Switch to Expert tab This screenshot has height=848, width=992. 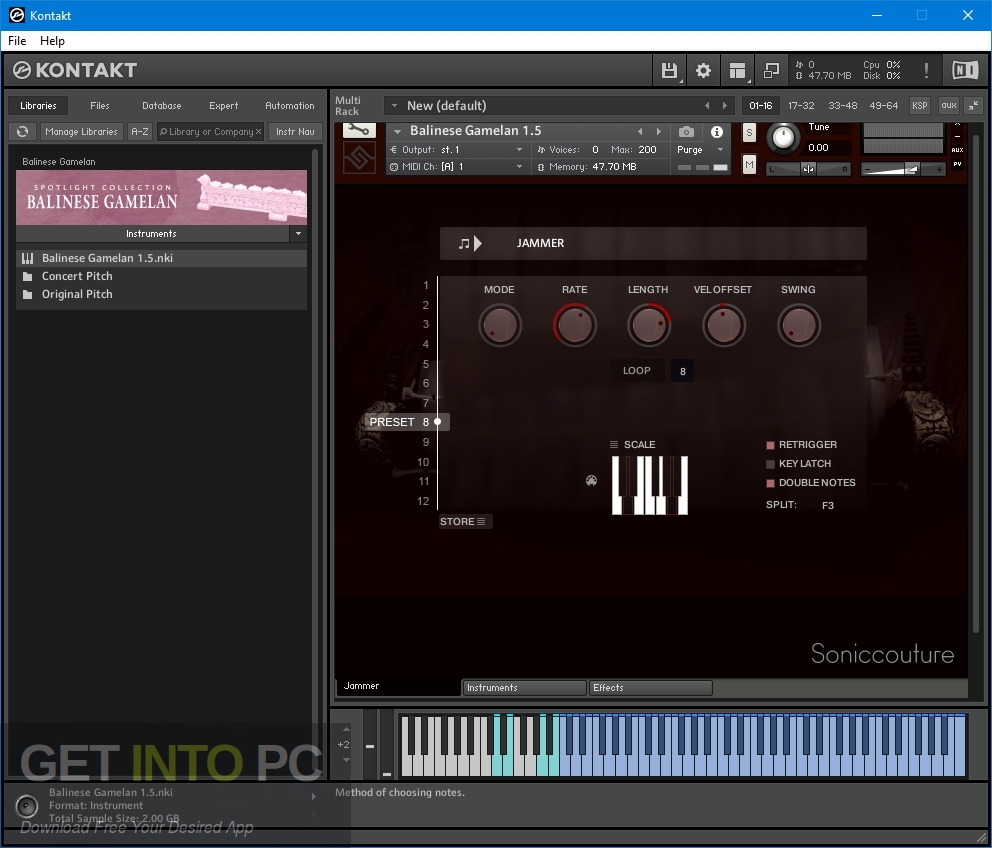click(x=223, y=106)
